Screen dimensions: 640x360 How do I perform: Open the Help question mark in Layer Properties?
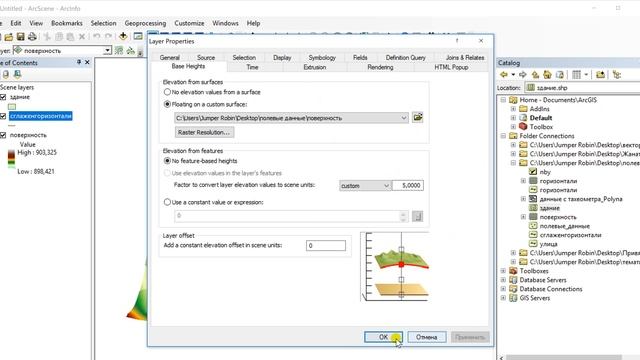click(457, 41)
